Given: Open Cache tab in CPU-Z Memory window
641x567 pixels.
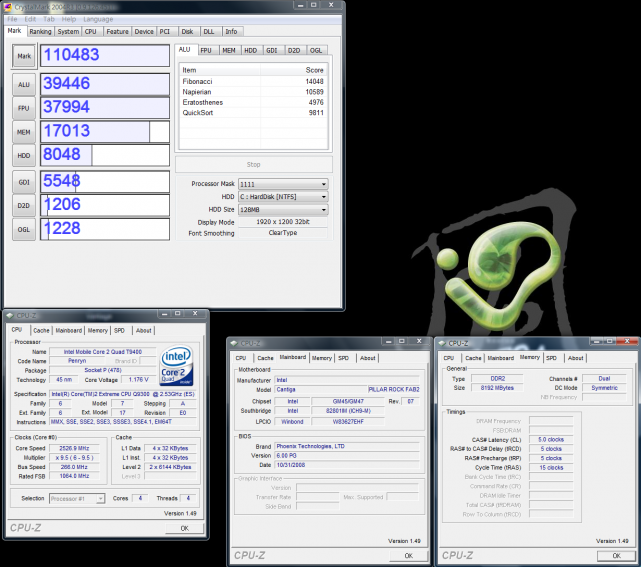Looking at the screenshot, I should click(x=473, y=358).
